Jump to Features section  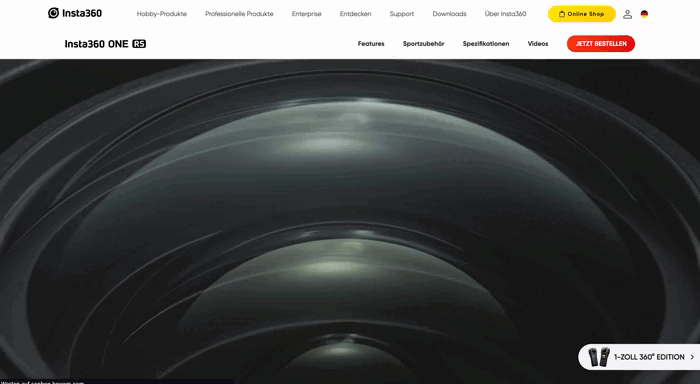[x=371, y=44]
